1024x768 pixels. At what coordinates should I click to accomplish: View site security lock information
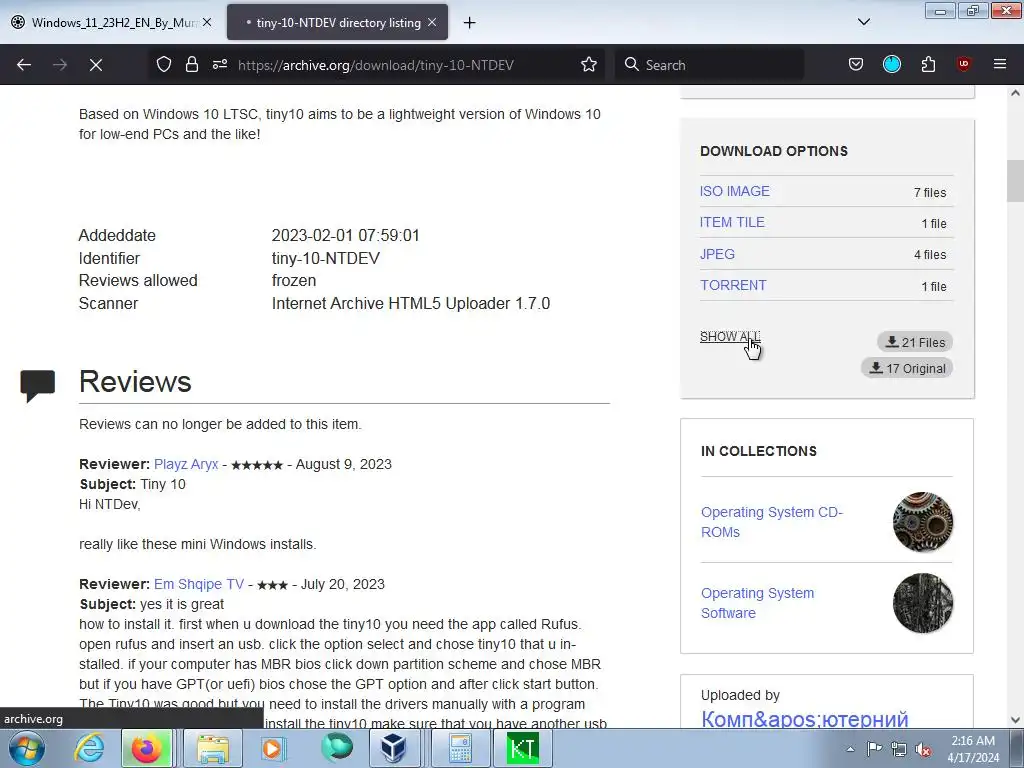[191, 65]
